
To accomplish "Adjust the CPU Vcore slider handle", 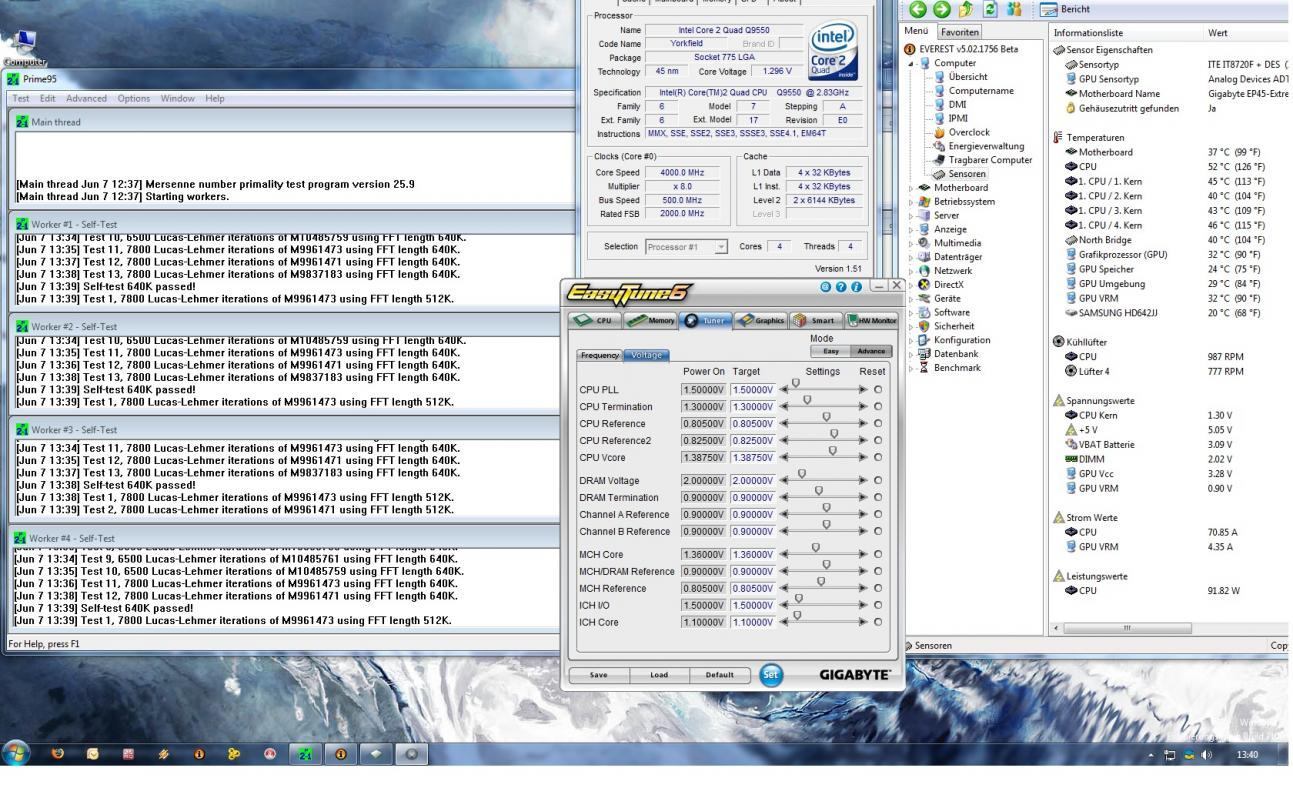I will 831,452.
